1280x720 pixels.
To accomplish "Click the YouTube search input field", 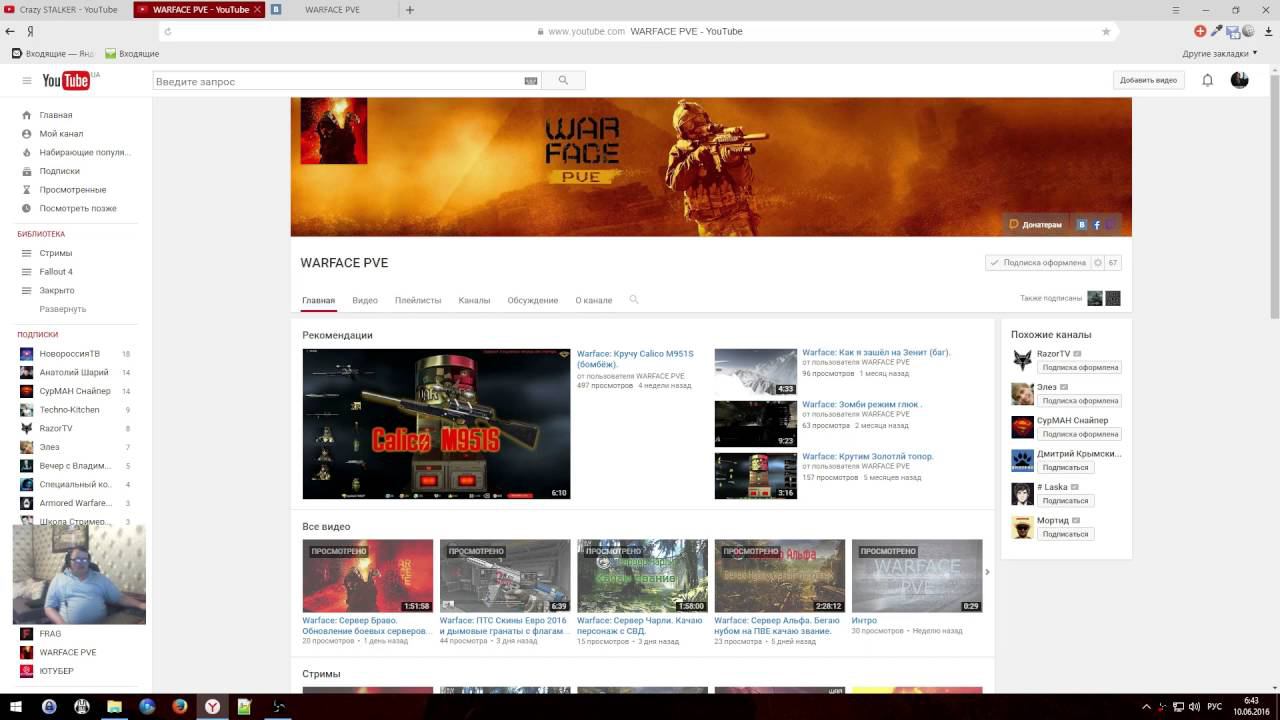I will coord(338,81).
